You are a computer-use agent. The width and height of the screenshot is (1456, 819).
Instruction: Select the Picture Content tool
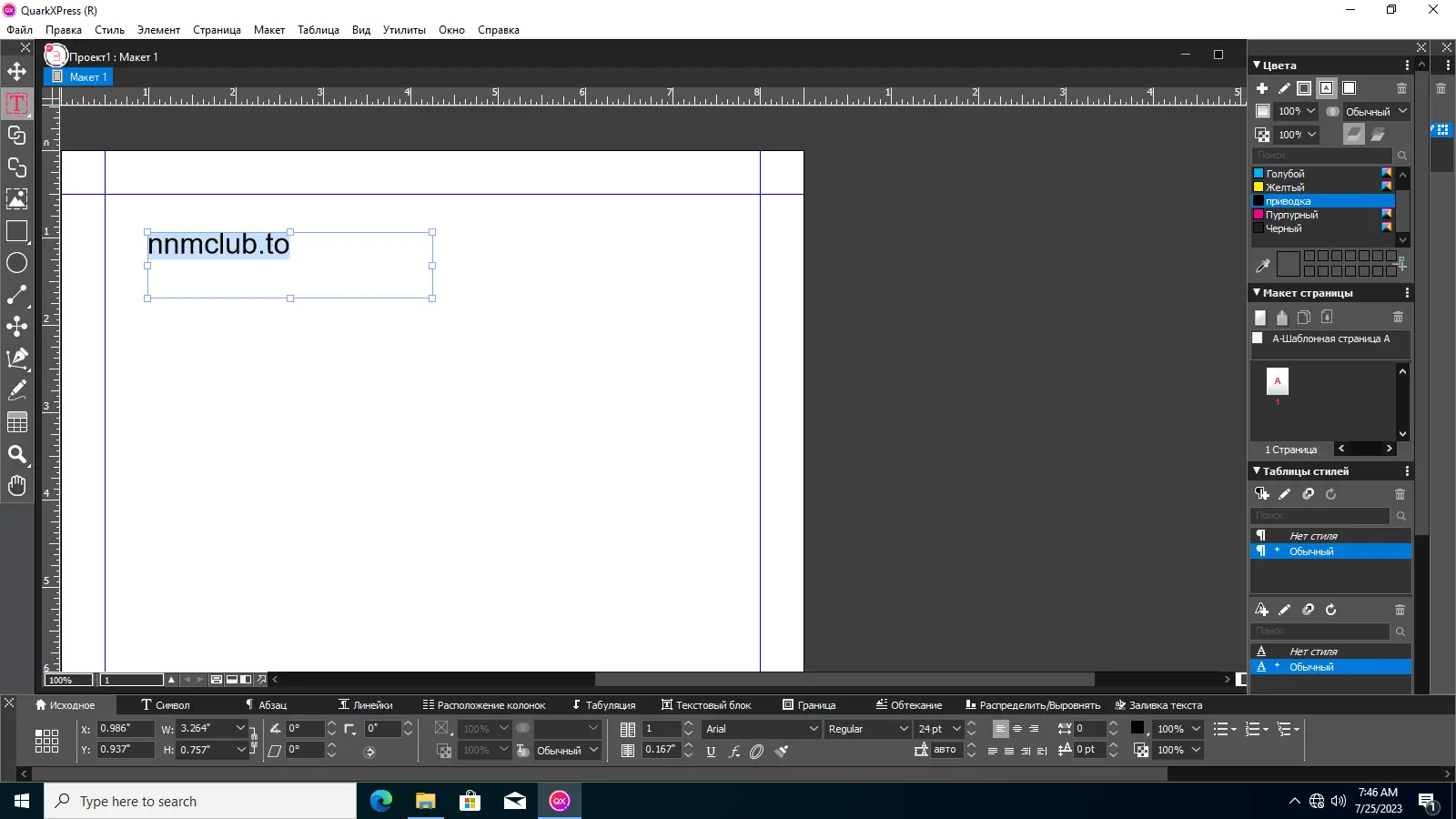[x=16, y=199]
